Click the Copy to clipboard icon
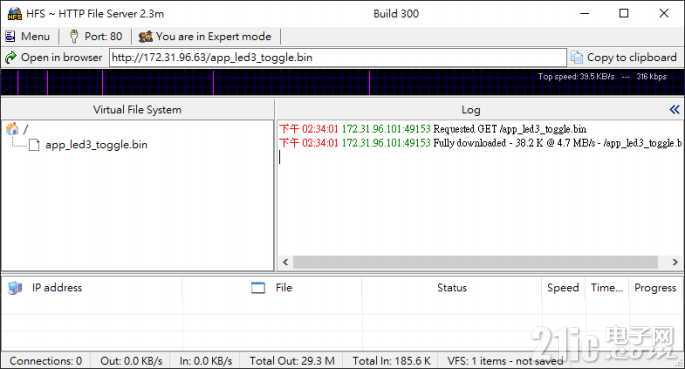The height and width of the screenshot is (369, 685). click(577, 57)
